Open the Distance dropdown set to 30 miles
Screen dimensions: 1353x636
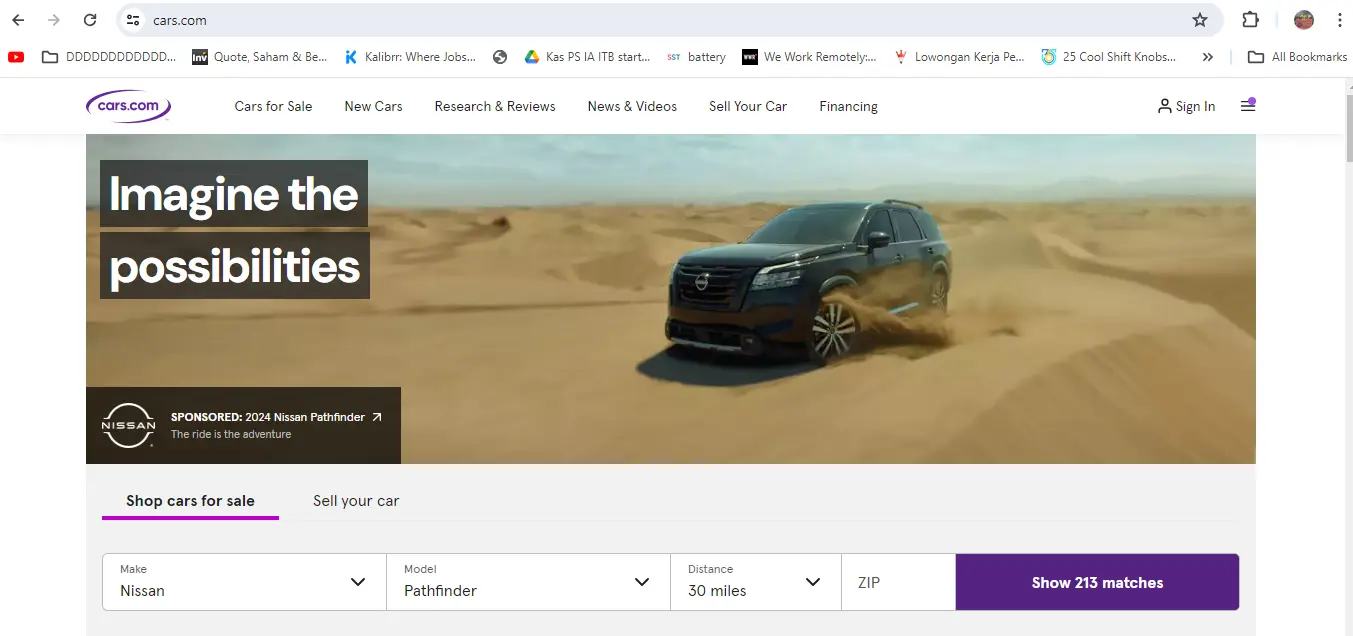click(755, 582)
